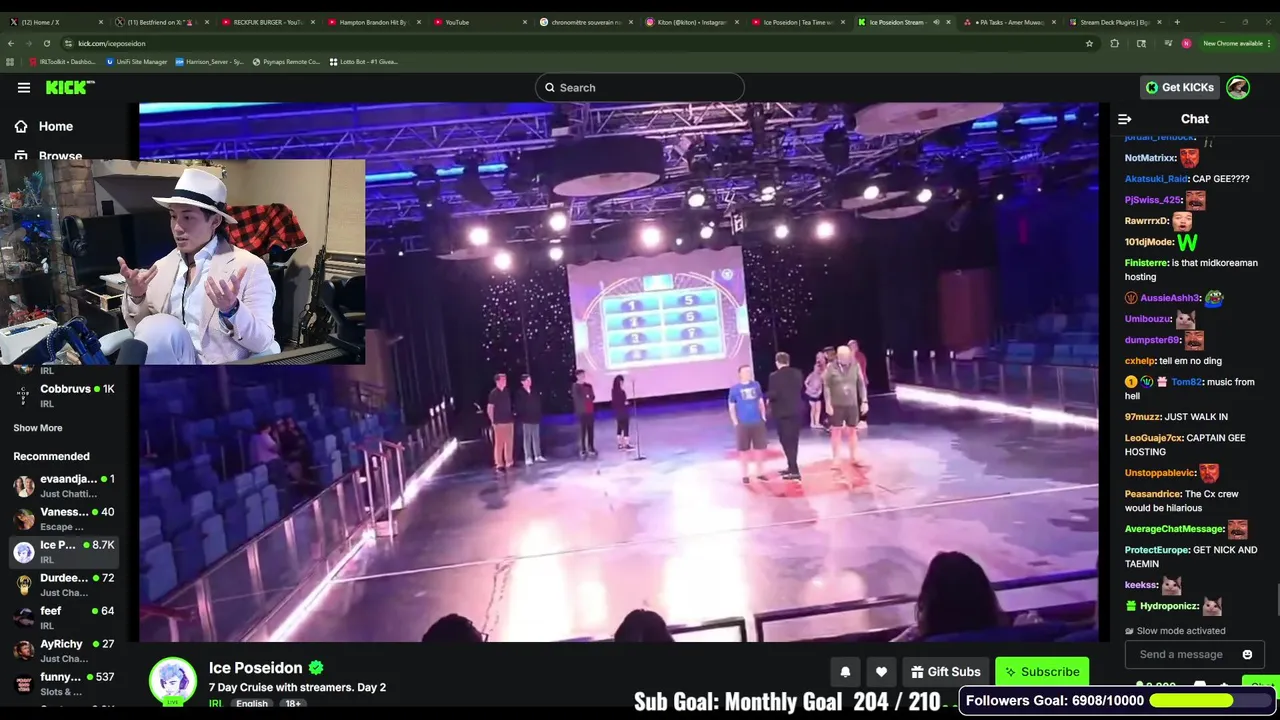Click username ProtectEurope in chat
1280x720 pixels.
point(1157,550)
